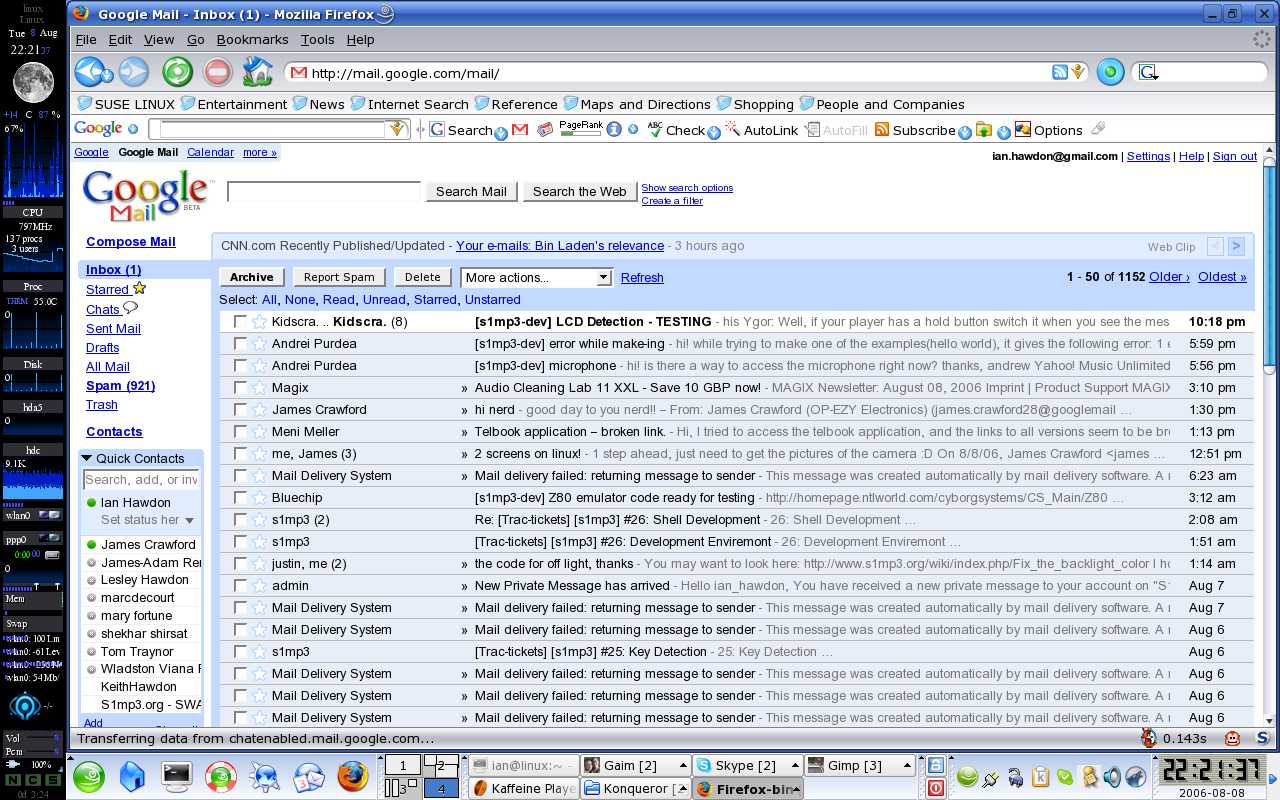Screen dimensions: 1280x800
Task: Click the PageRank indicator in Google Toolbar
Action: tap(581, 129)
